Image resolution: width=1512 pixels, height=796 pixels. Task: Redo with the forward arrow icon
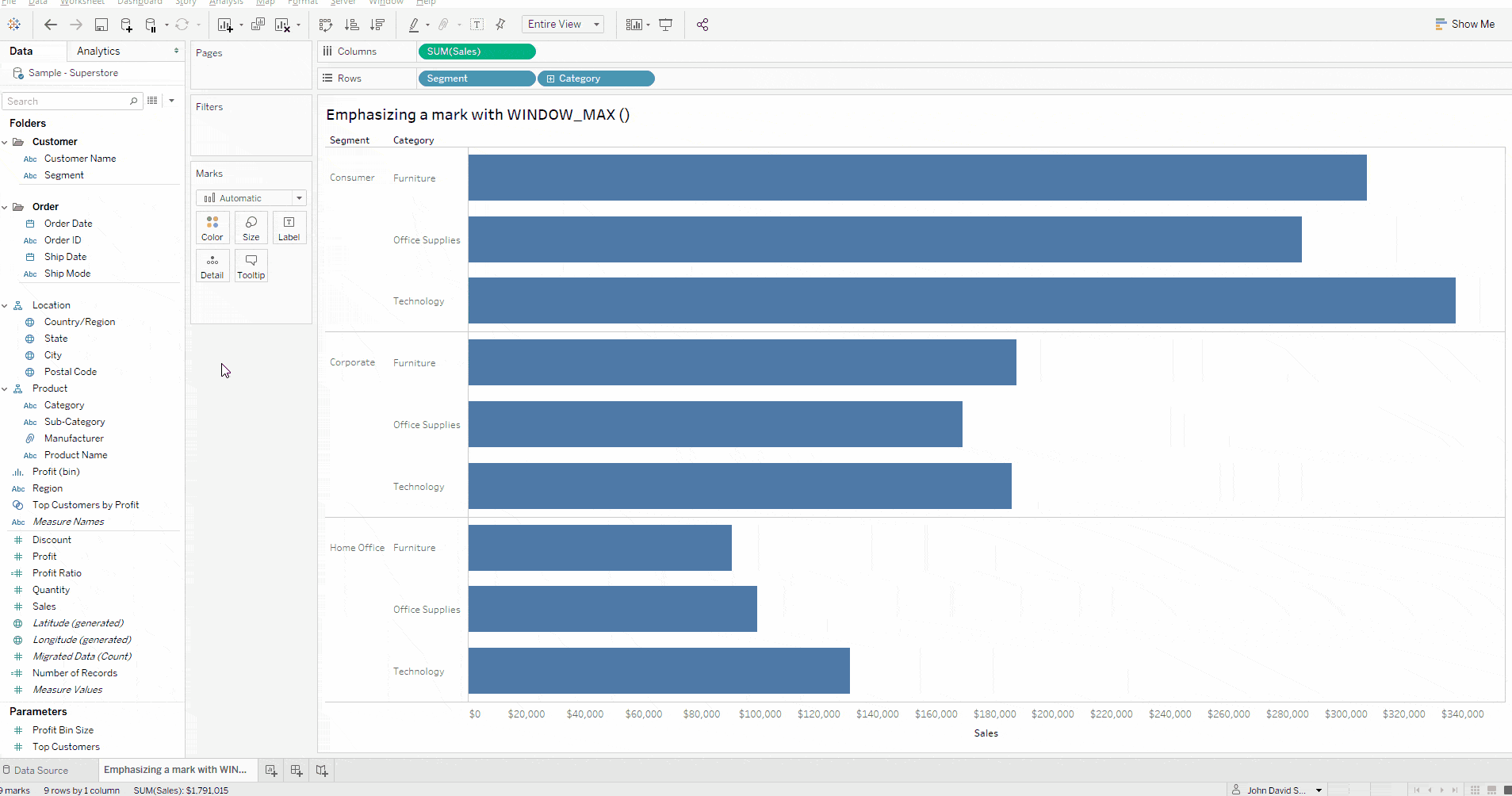[x=76, y=25]
